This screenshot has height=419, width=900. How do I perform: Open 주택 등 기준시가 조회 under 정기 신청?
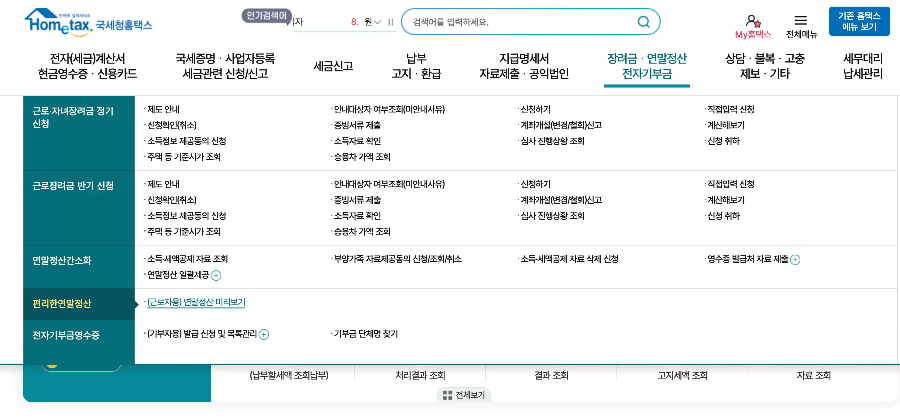(184, 157)
